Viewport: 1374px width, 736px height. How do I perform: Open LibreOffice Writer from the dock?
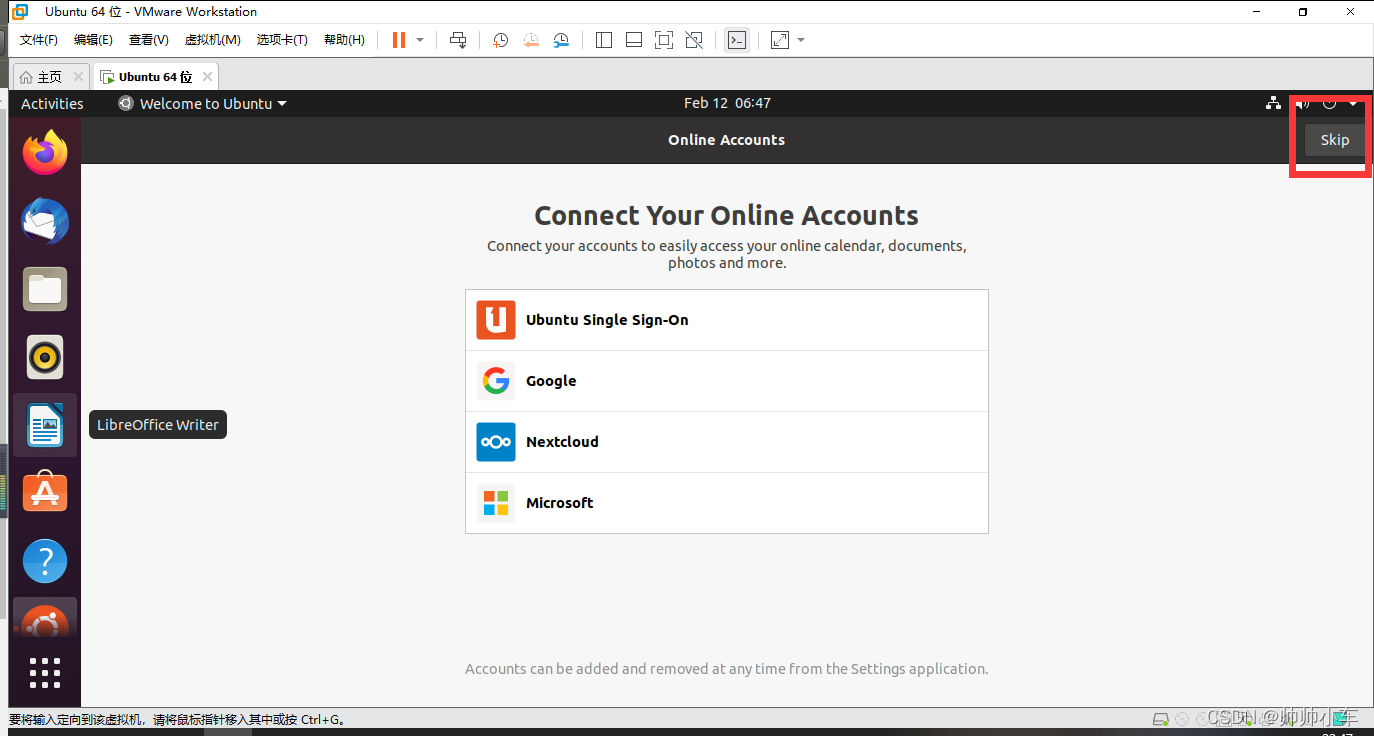point(45,425)
